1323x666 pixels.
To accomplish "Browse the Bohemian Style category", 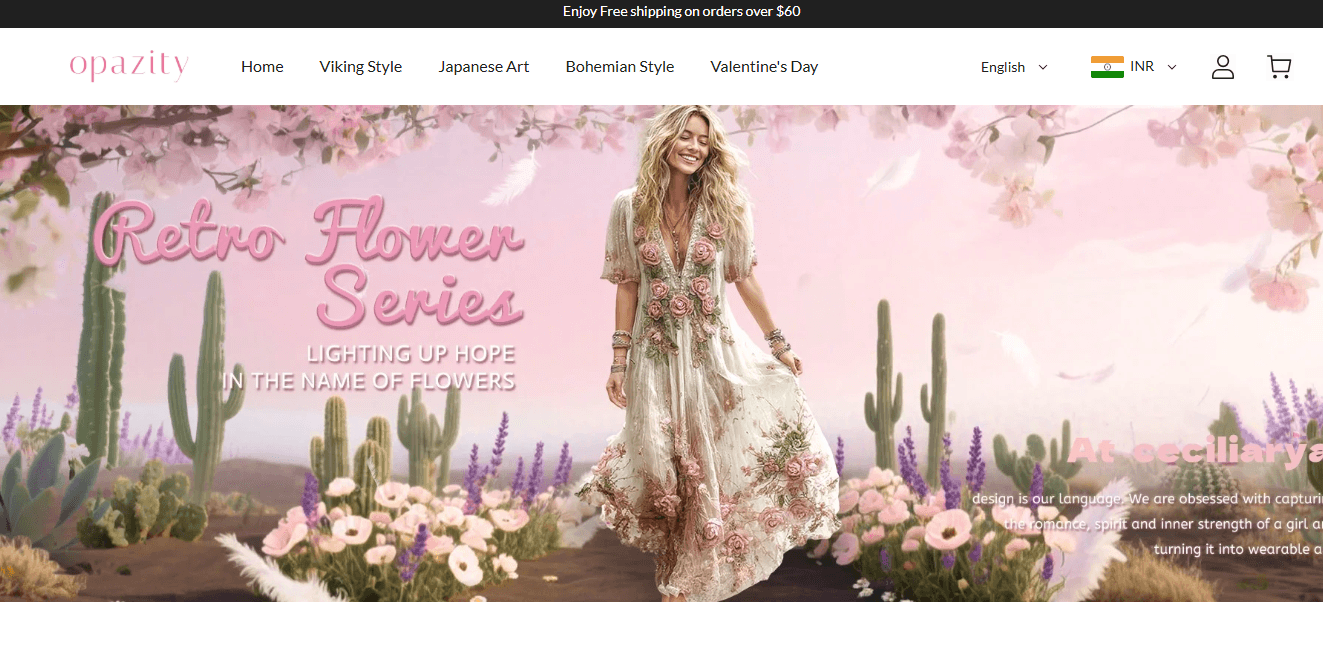I will [x=619, y=67].
